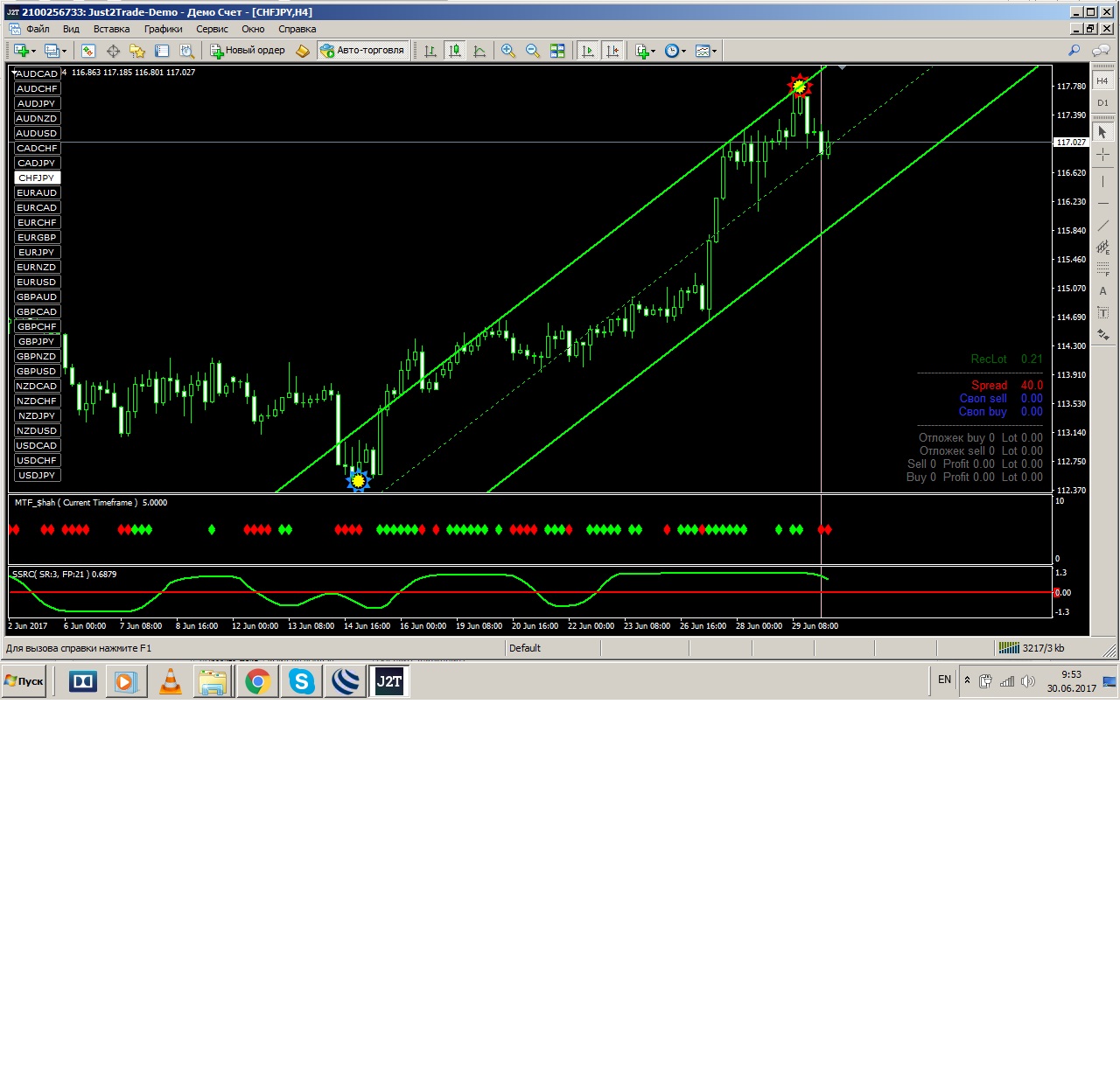Image resolution: width=1120 pixels, height=1088 pixels.
Task: Zoom in on the chart
Action: (508, 51)
